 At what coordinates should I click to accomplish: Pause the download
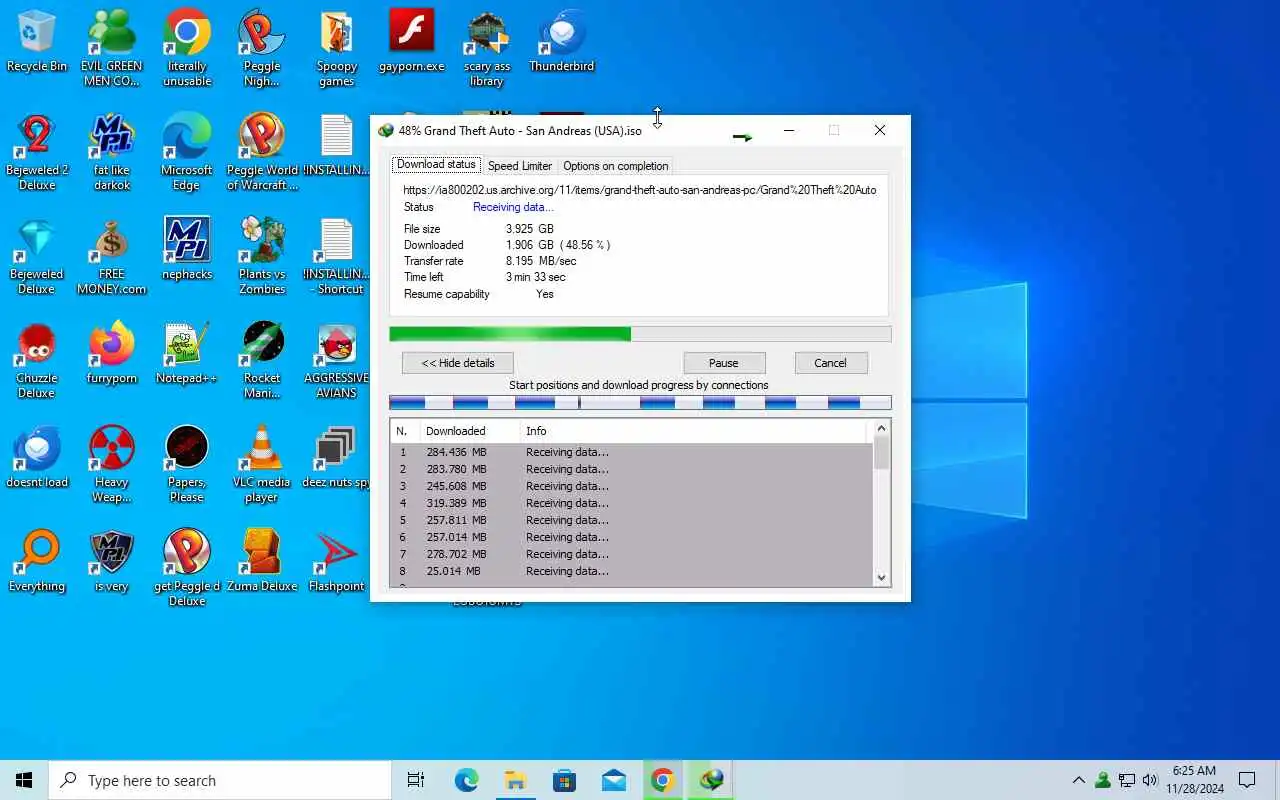[724, 363]
